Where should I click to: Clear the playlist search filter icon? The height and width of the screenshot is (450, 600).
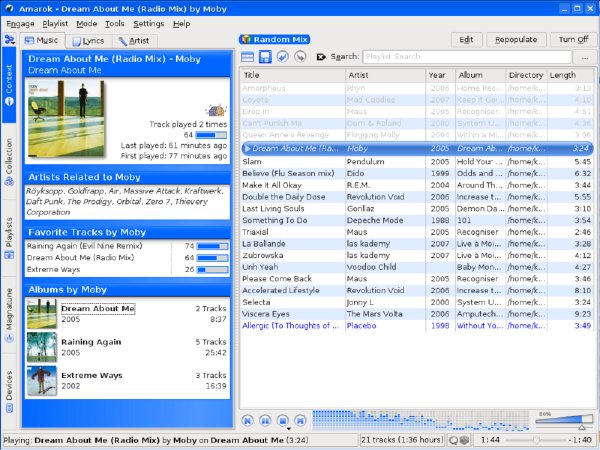click(321, 57)
